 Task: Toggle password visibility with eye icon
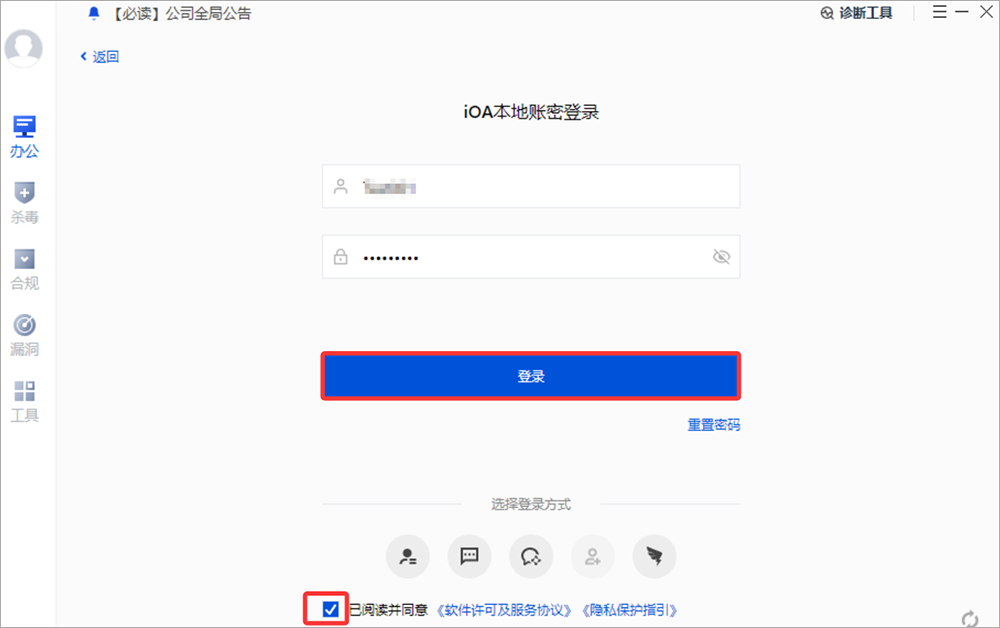(721, 257)
